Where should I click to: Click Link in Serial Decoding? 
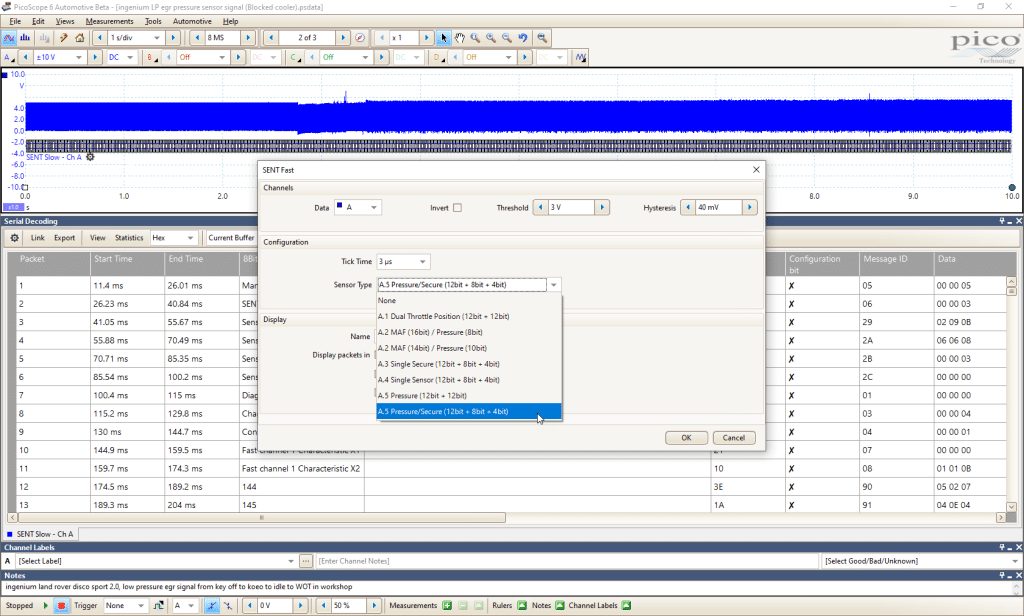tap(38, 238)
